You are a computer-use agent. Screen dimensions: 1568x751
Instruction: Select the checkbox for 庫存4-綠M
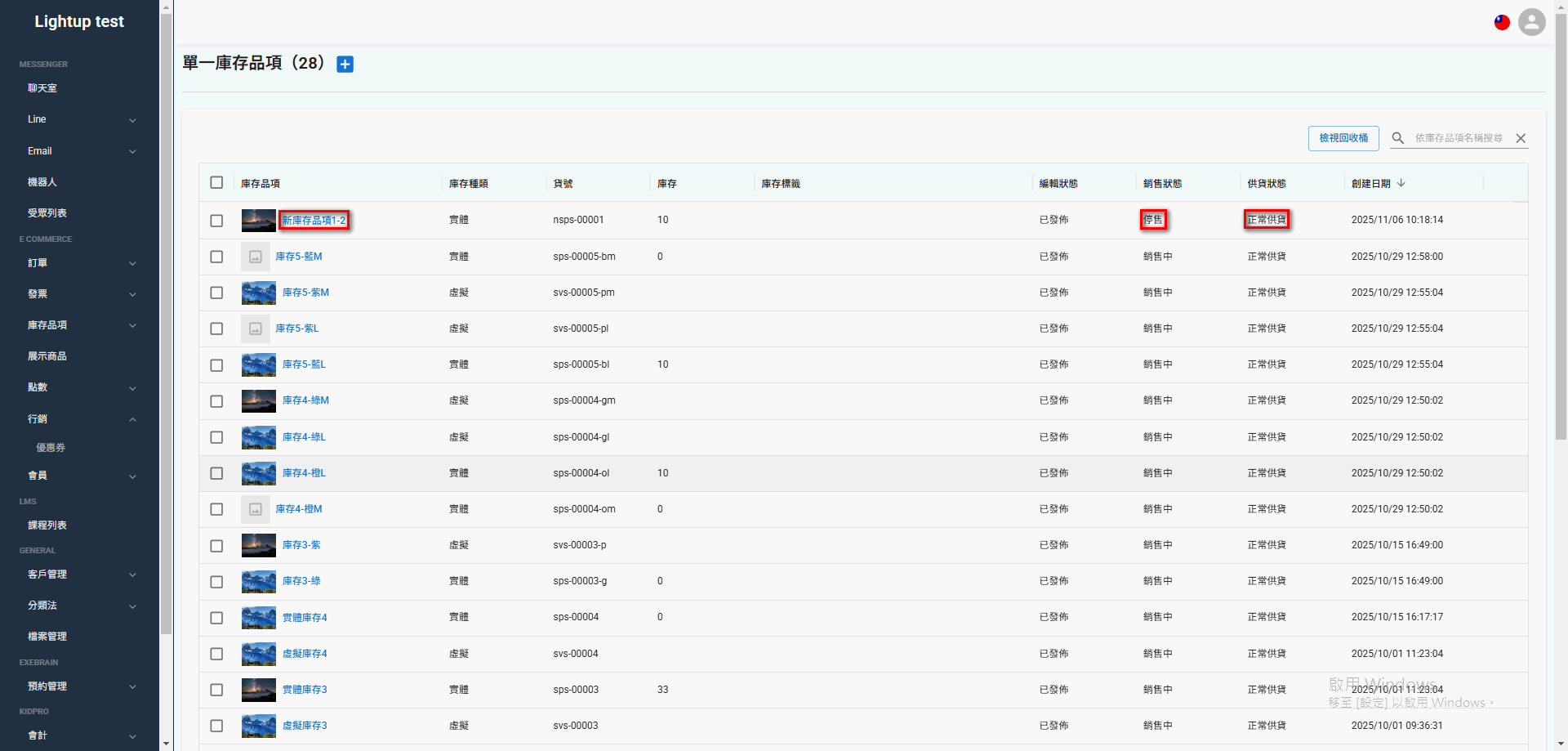pyautogui.click(x=216, y=401)
